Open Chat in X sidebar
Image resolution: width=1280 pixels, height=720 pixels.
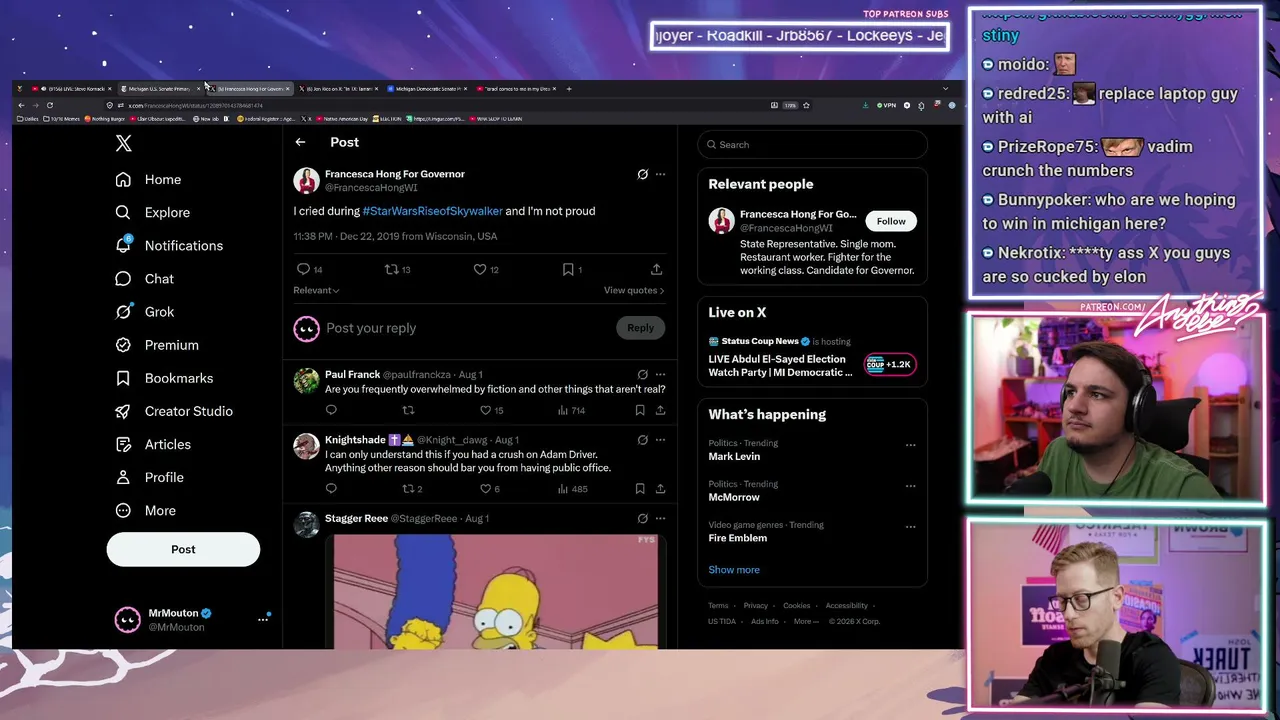[145, 279]
